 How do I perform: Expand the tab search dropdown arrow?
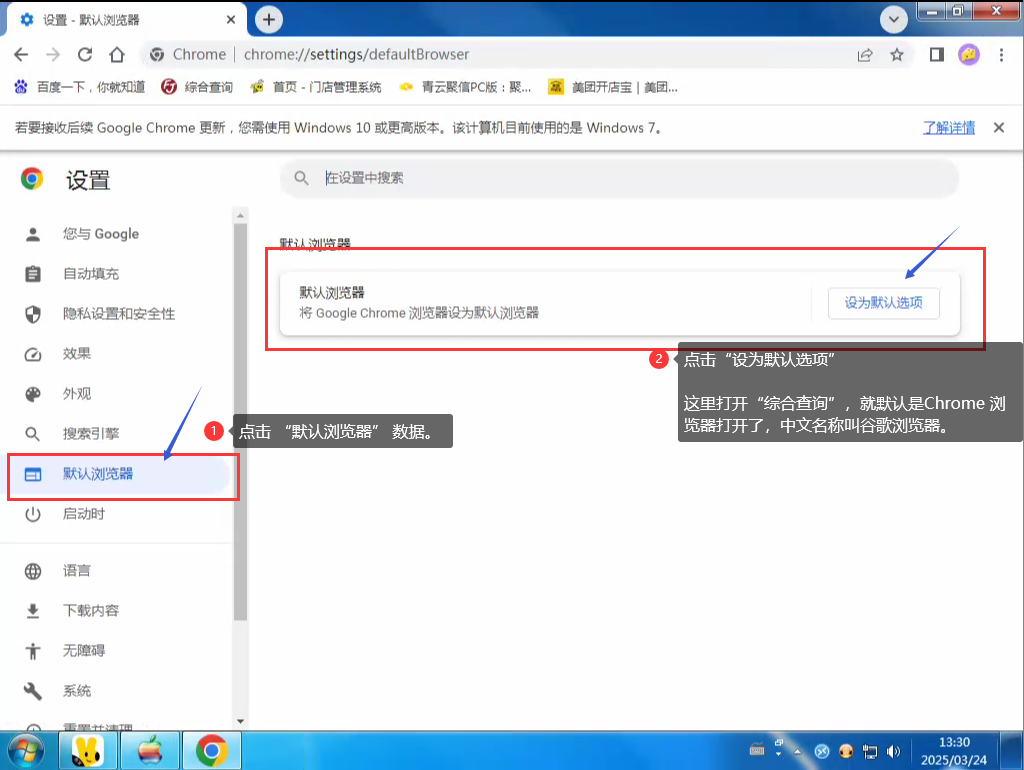893,19
